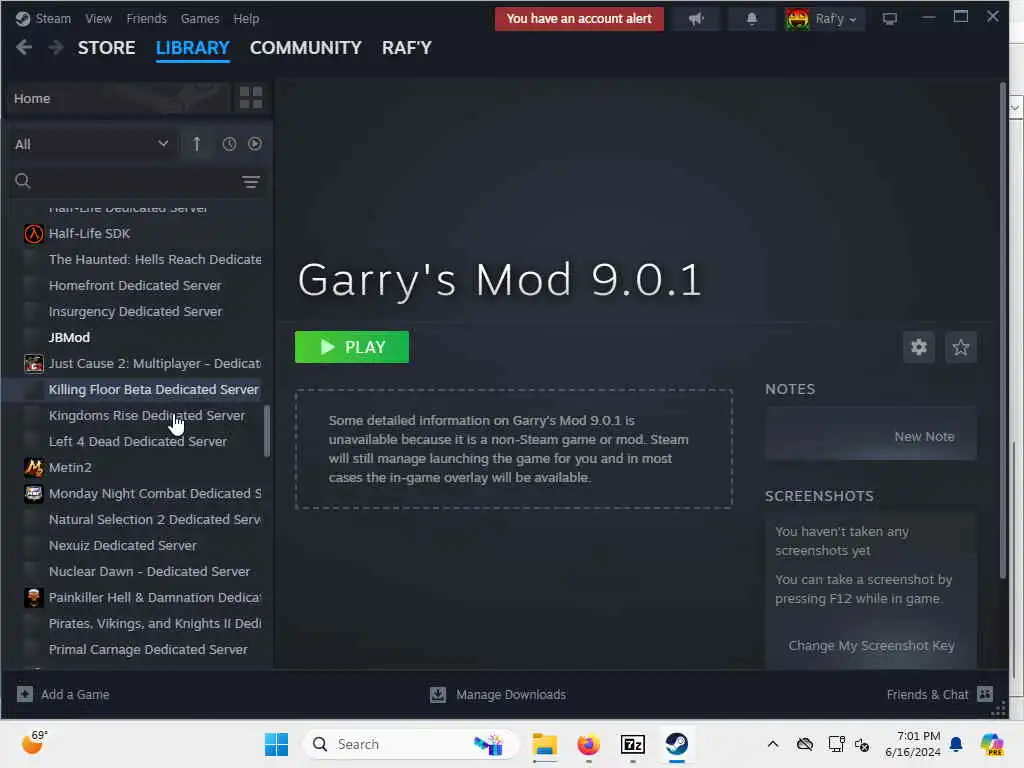Open the account alert notice
This screenshot has width=1024, height=768.
point(579,18)
